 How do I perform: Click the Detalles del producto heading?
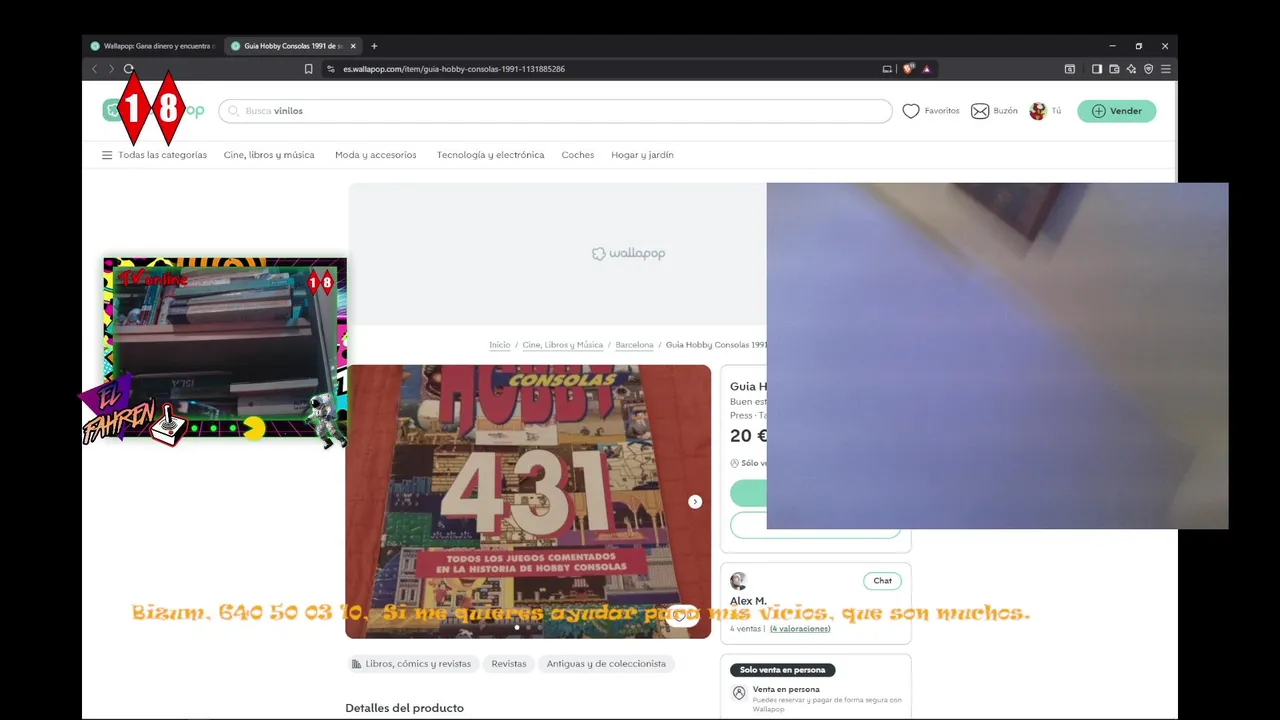click(x=404, y=708)
